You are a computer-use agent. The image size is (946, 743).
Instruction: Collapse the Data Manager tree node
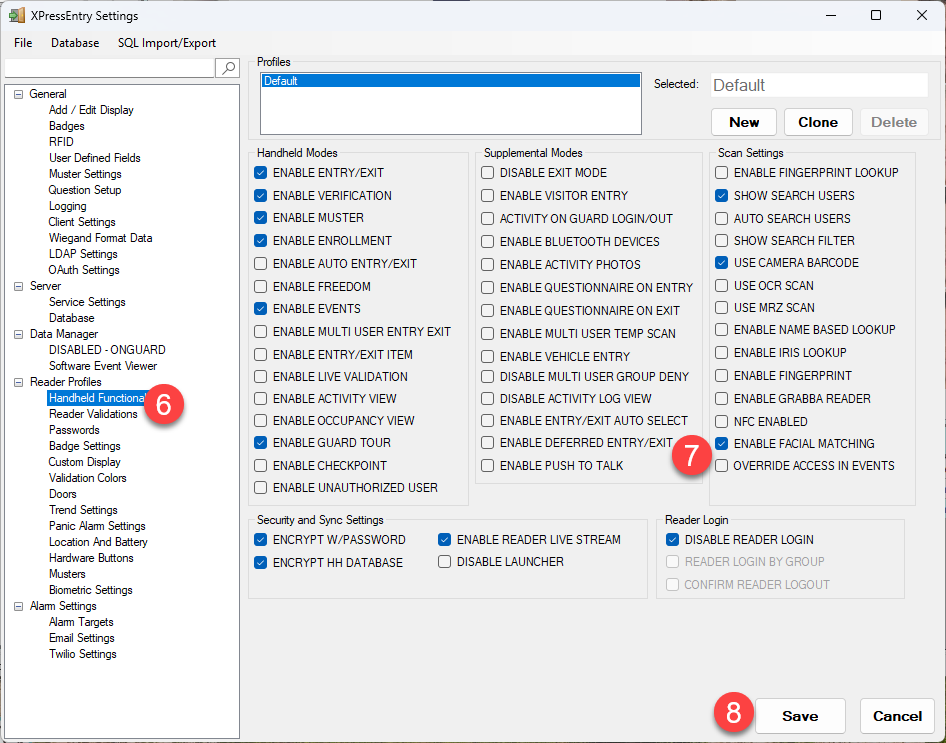coord(19,334)
